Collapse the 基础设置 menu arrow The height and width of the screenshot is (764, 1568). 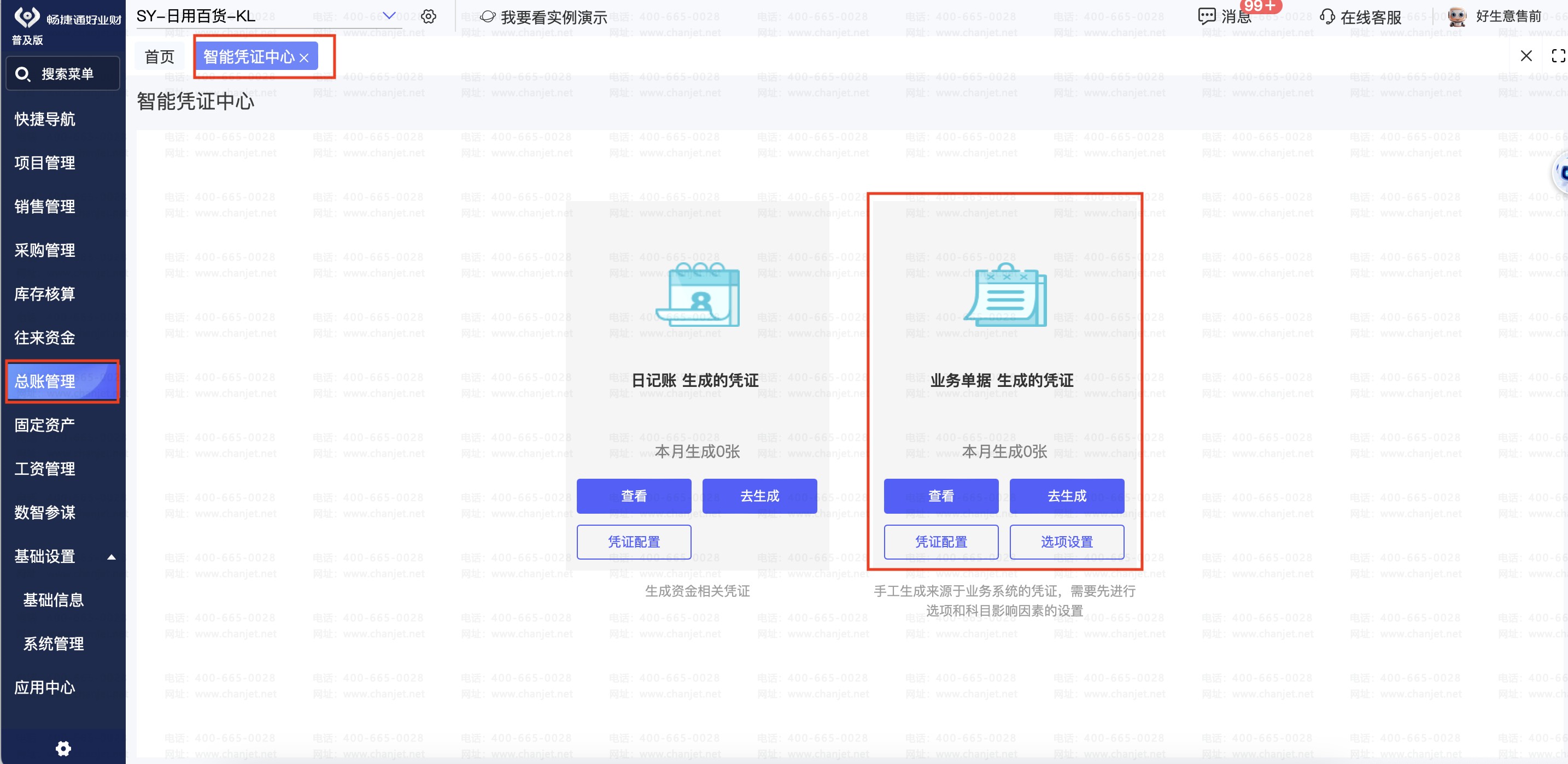pos(112,556)
